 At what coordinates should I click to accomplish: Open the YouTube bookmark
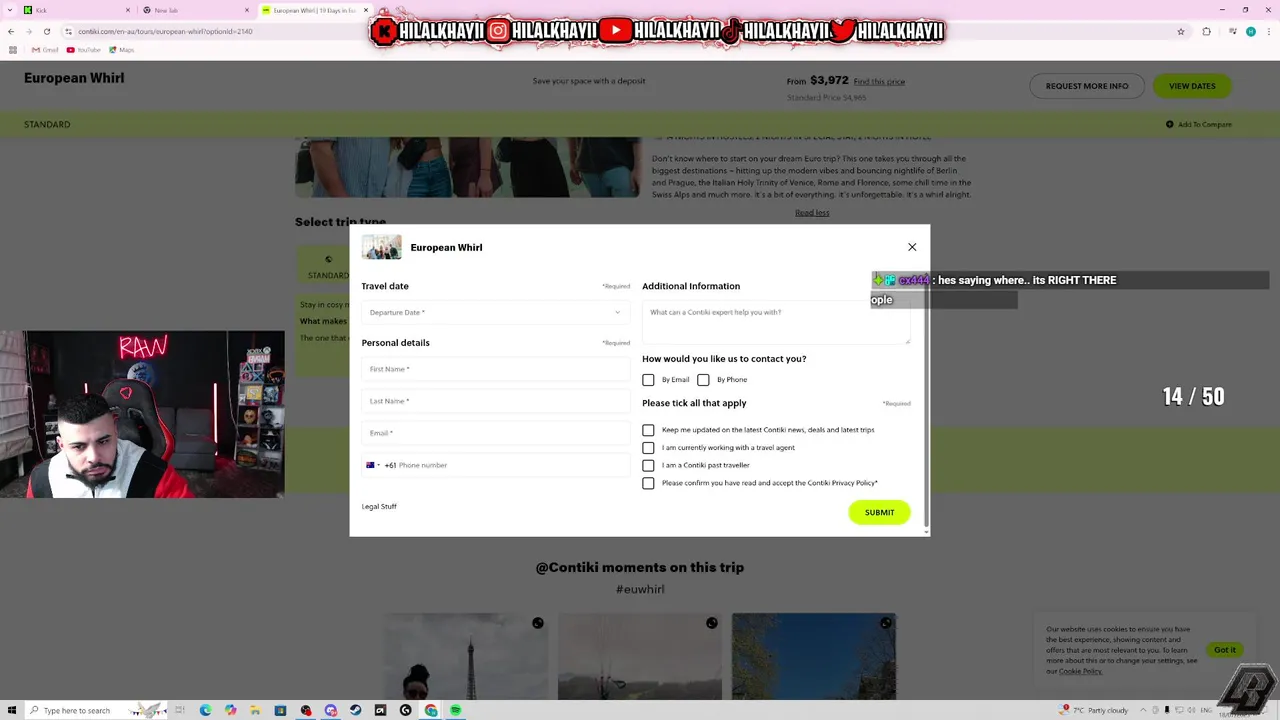[84, 50]
